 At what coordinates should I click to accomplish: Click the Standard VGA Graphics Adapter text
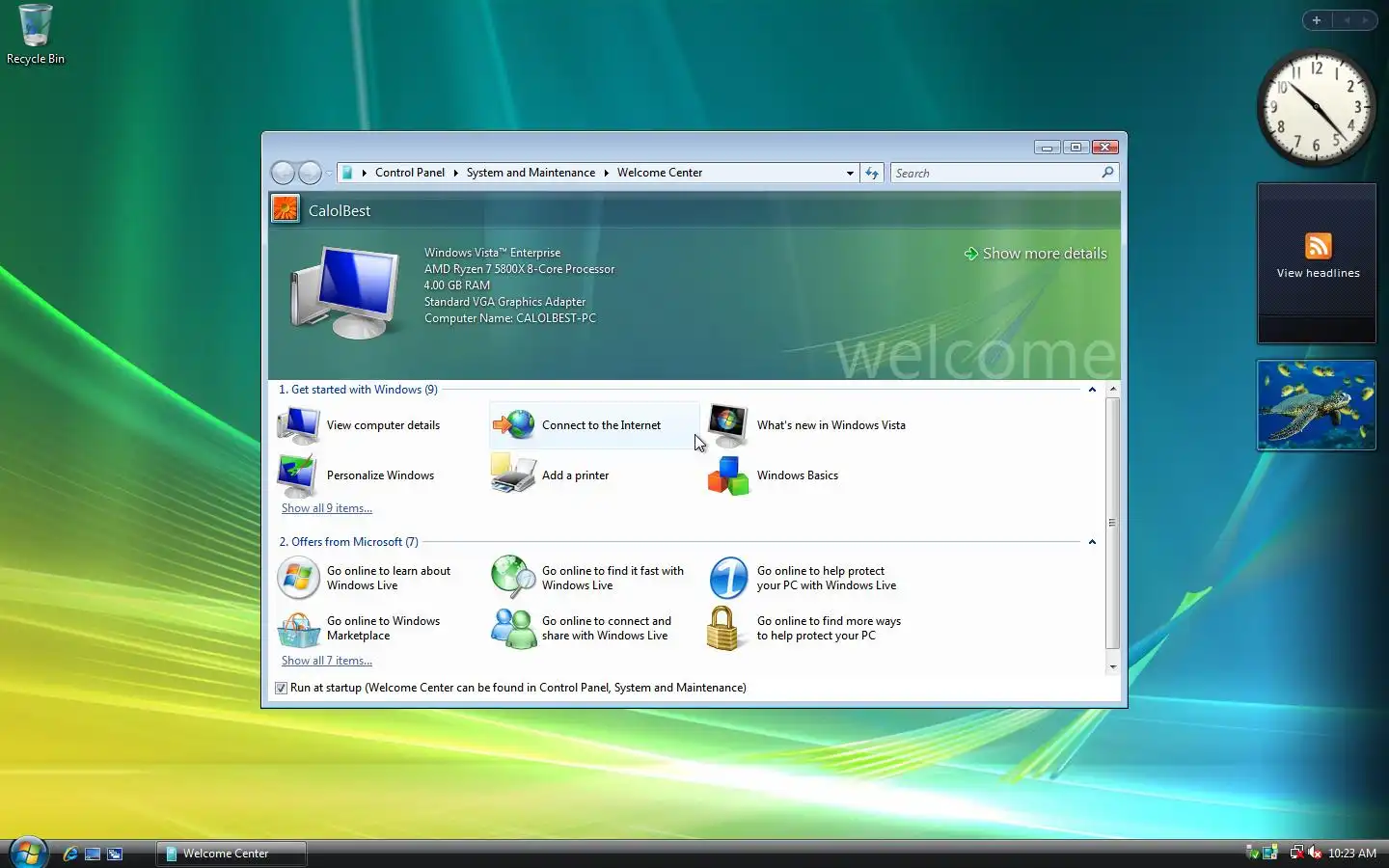tap(504, 302)
